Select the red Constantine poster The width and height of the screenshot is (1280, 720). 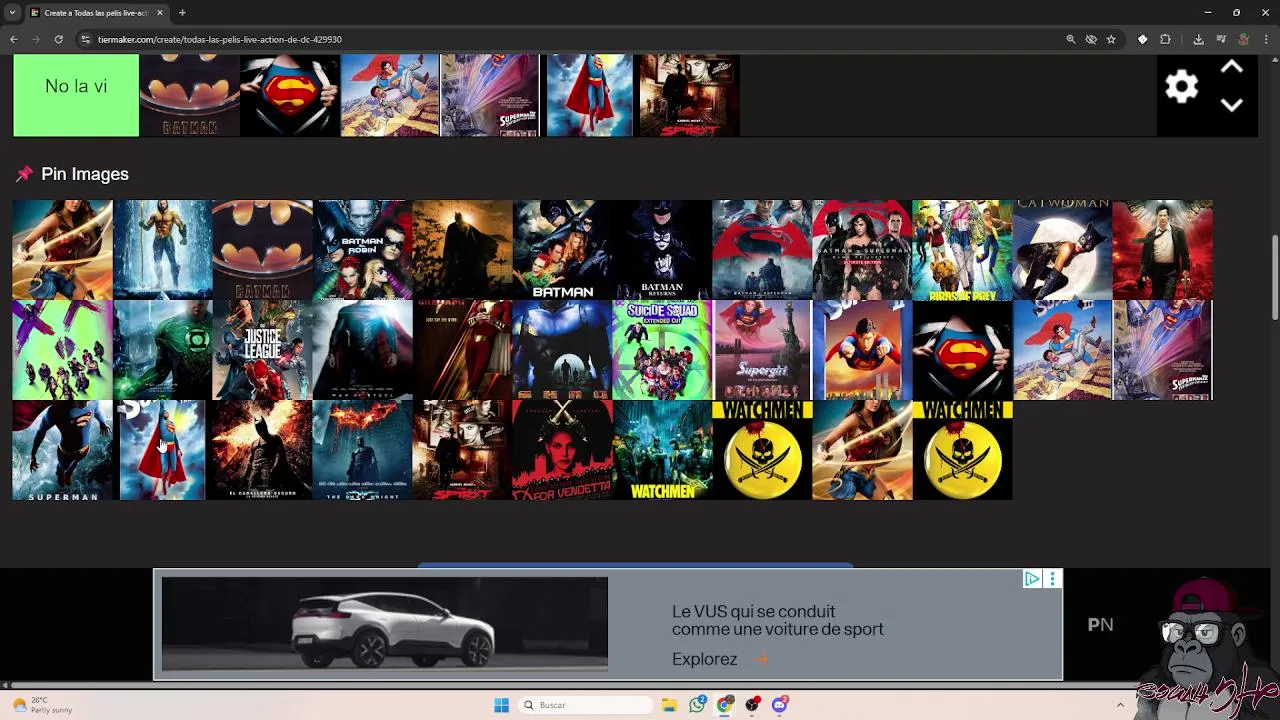pyautogui.click(x=1162, y=250)
